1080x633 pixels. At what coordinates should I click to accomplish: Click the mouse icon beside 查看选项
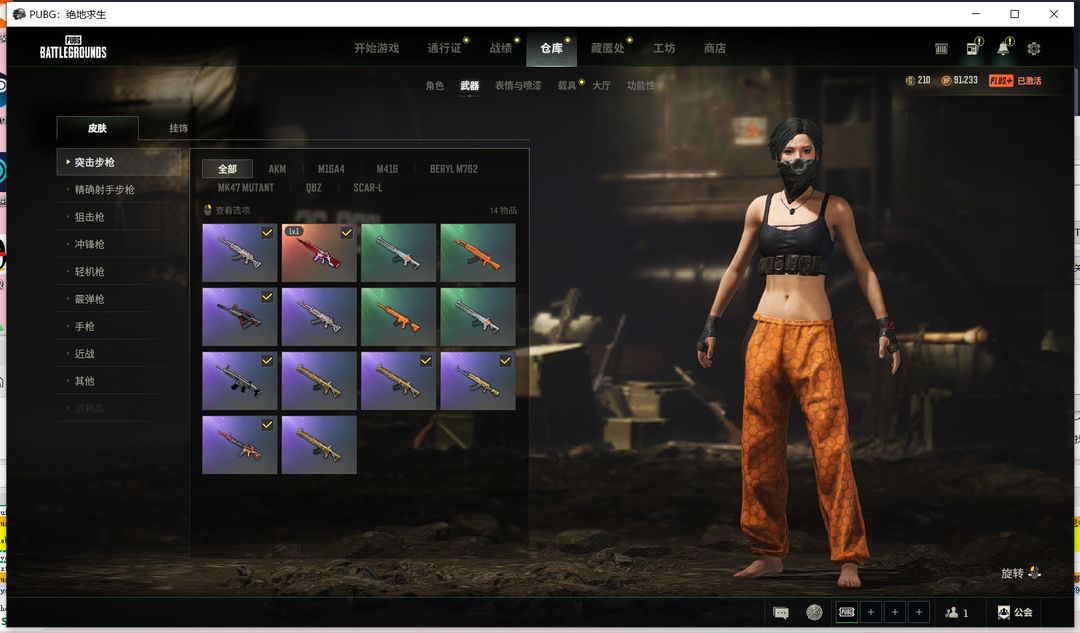[208, 209]
